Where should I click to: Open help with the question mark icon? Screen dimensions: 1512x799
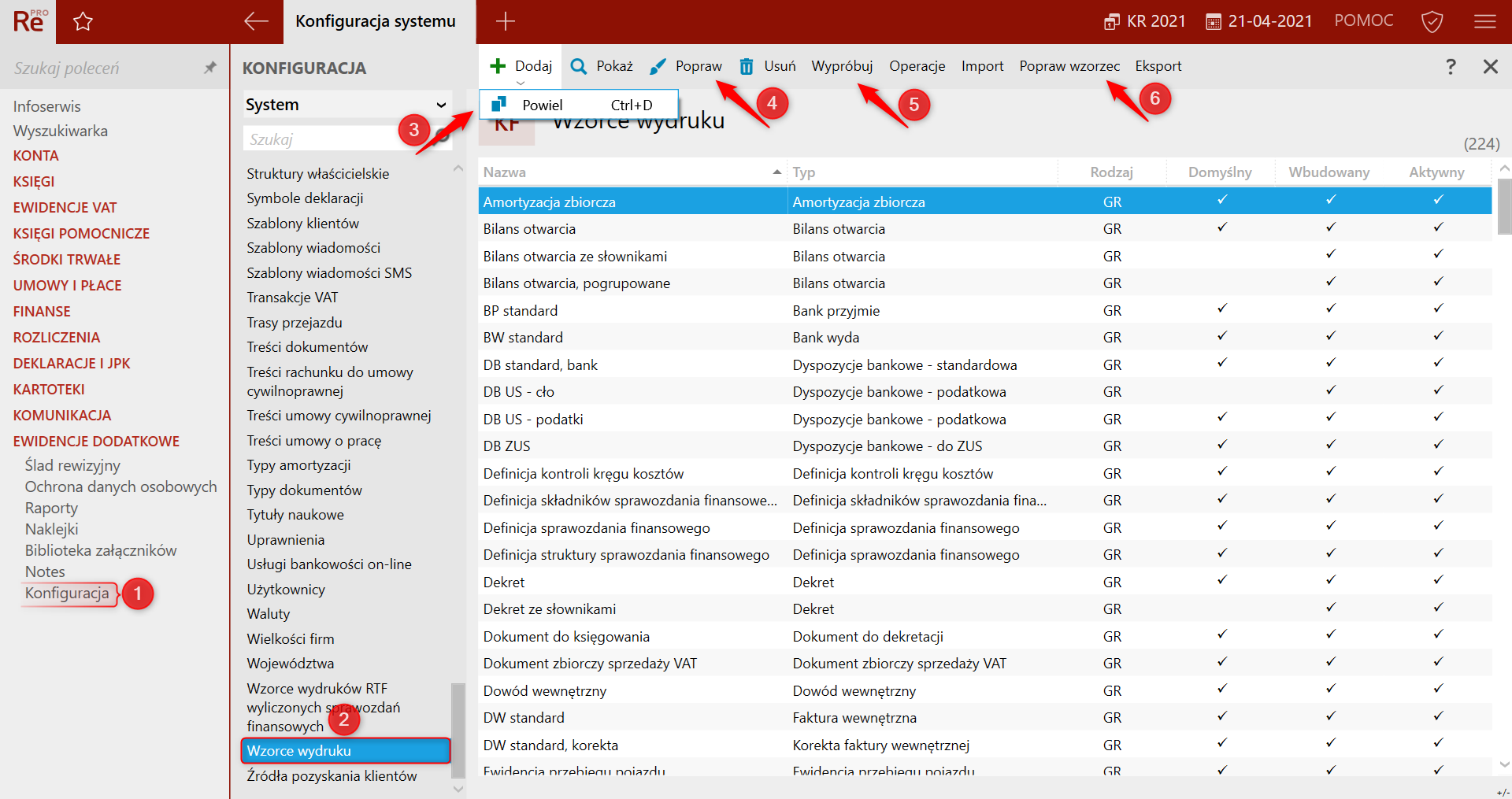1451,66
